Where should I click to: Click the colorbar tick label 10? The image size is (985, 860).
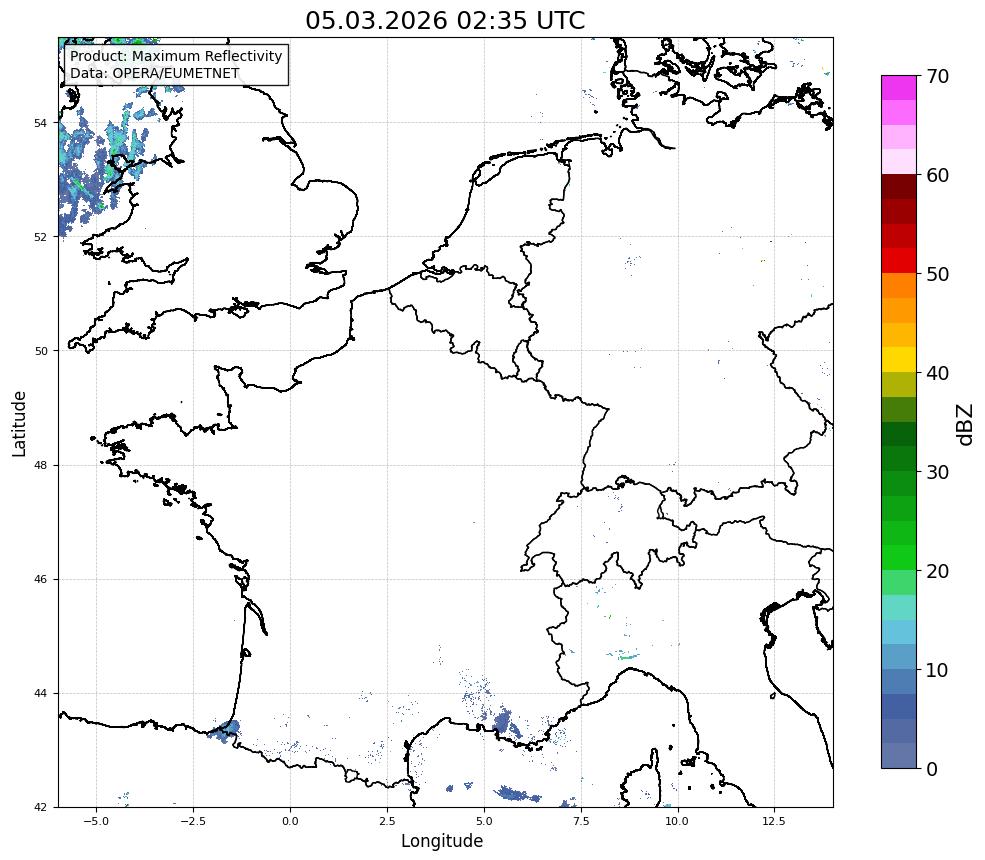(x=937, y=670)
